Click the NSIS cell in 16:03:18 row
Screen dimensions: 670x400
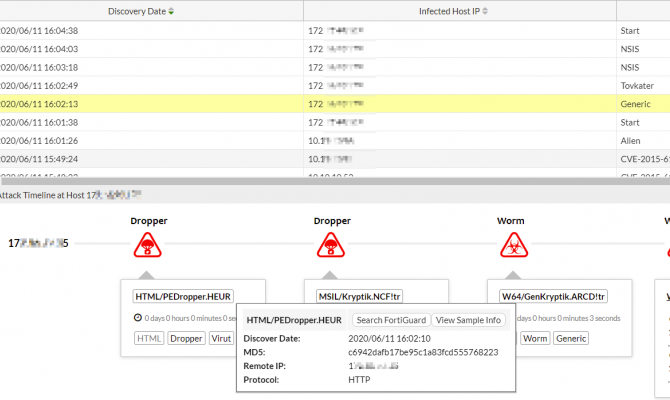(x=630, y=67)
